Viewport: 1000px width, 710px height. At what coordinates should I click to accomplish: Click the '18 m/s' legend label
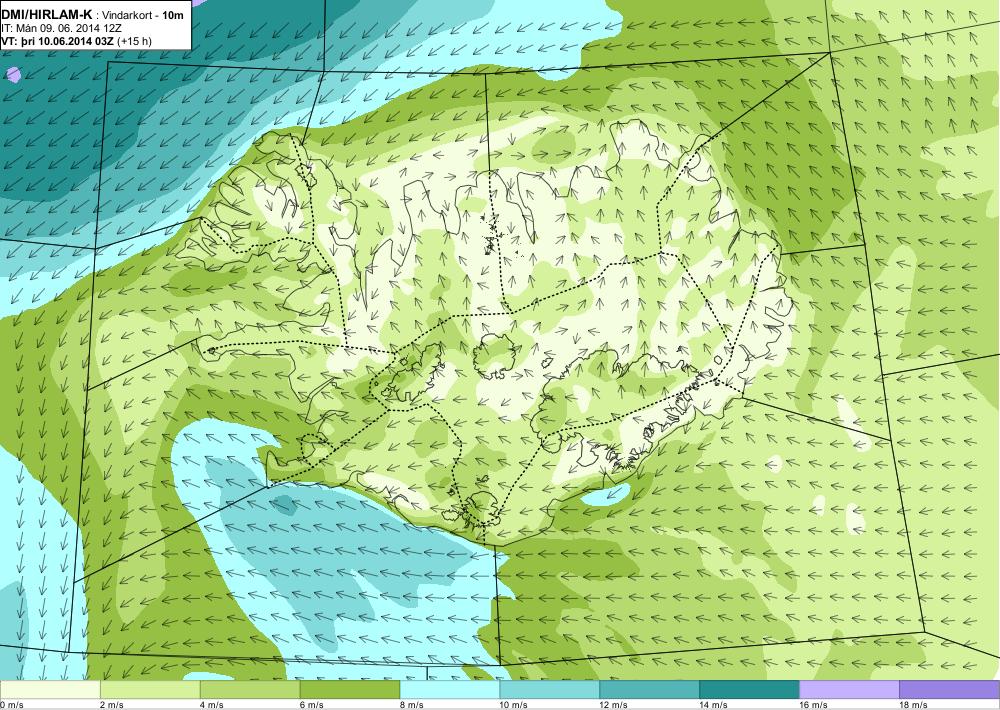(914, 705)
